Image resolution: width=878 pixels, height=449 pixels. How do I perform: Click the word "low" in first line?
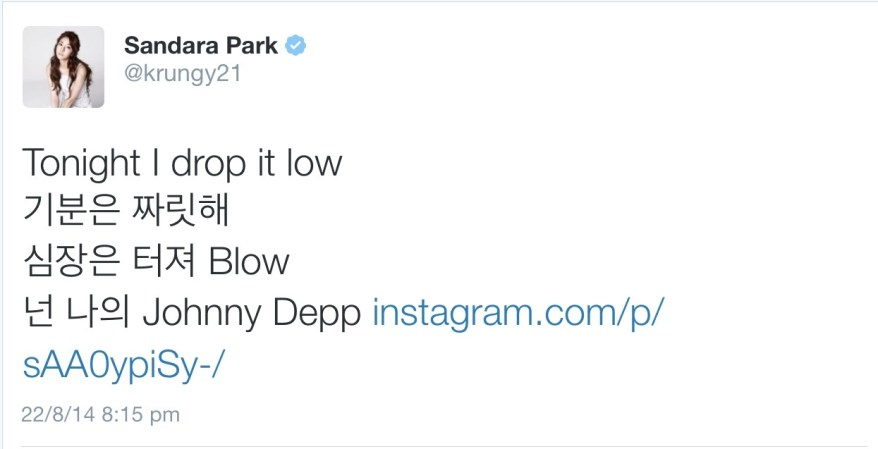coord(311,162)
